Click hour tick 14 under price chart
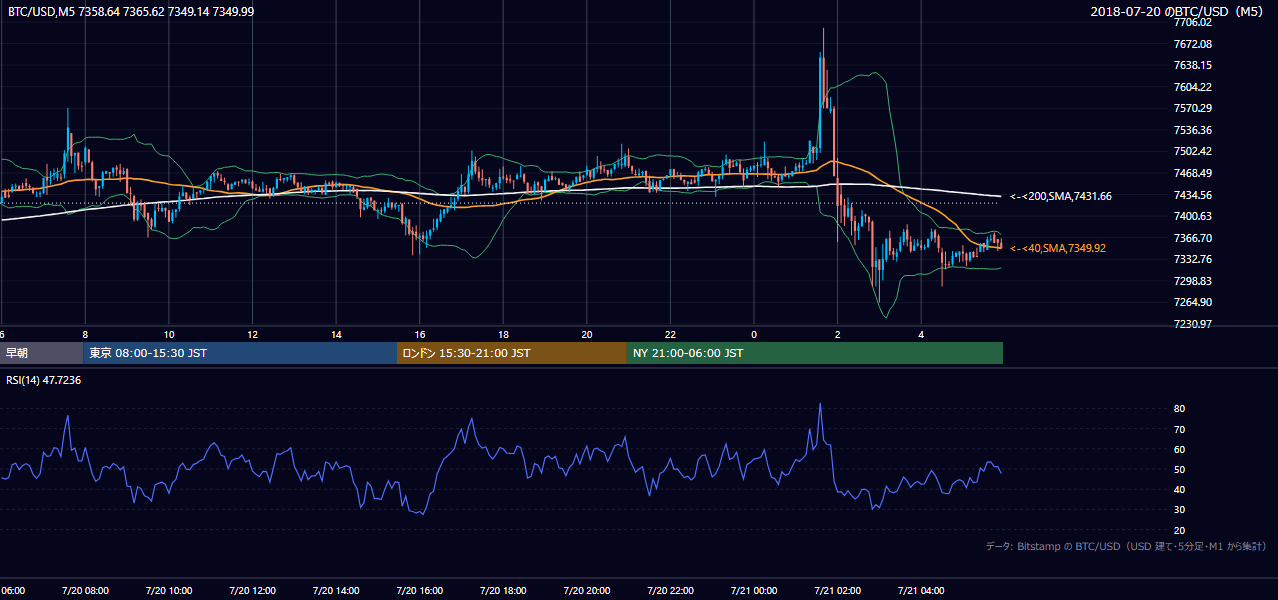Viewport: 1278px width, 600px height. pos(336,335)
